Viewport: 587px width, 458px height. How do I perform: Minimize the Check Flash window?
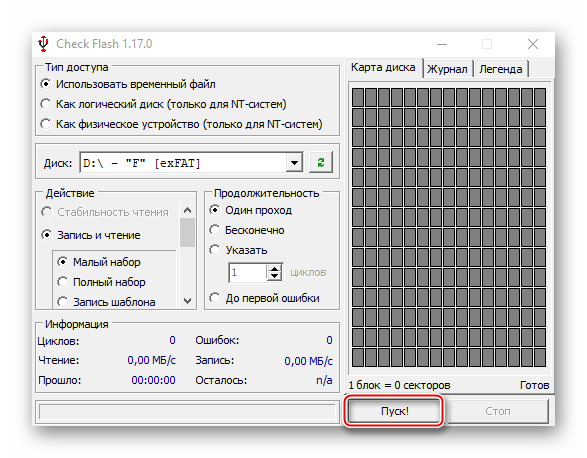(x=442, y=44)
